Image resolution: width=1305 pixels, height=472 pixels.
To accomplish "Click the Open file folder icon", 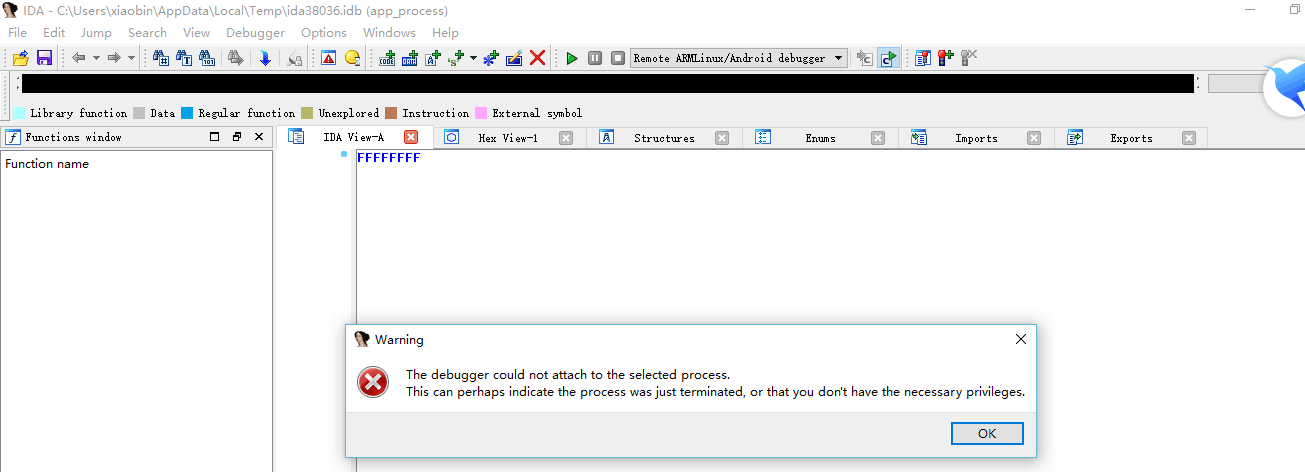I will click(x=20, y=58).
